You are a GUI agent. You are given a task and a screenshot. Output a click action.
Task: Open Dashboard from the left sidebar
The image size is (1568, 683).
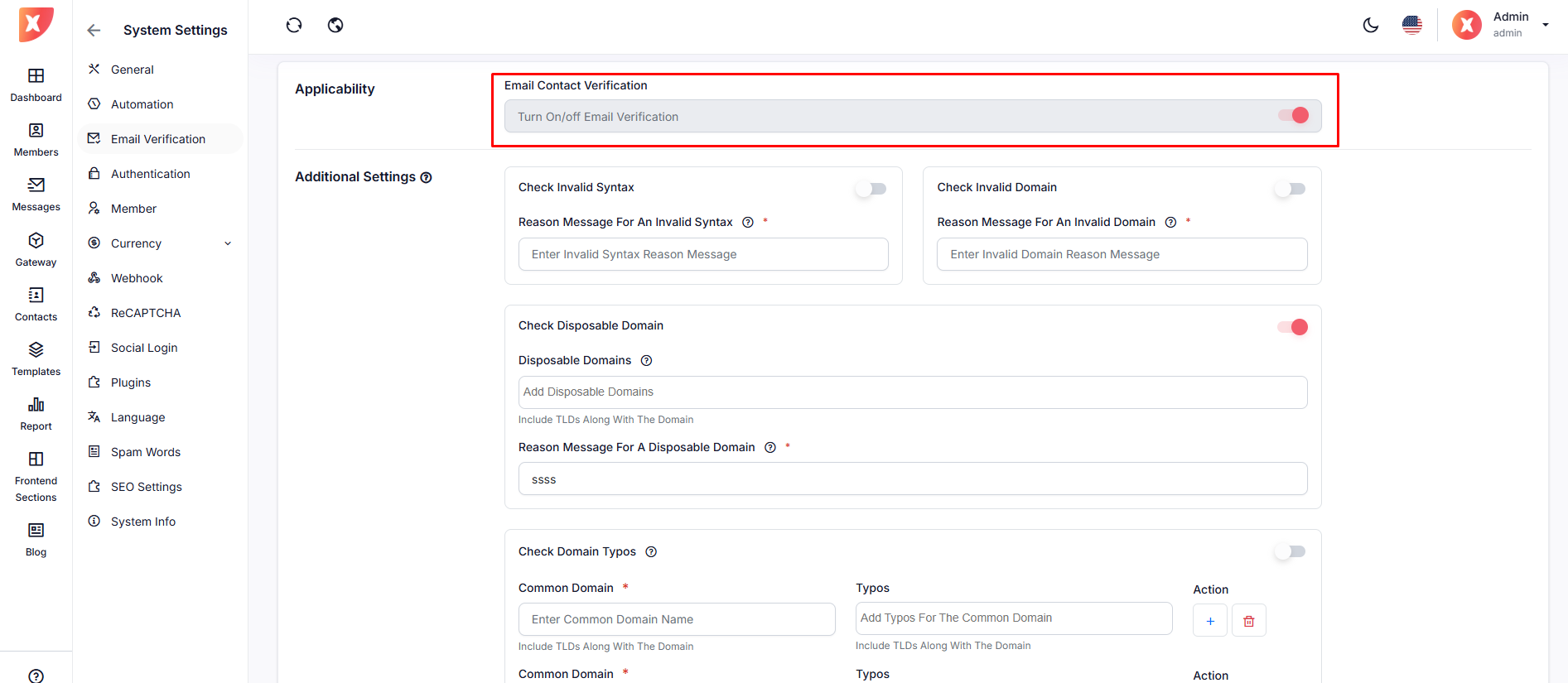pos(36,84)
